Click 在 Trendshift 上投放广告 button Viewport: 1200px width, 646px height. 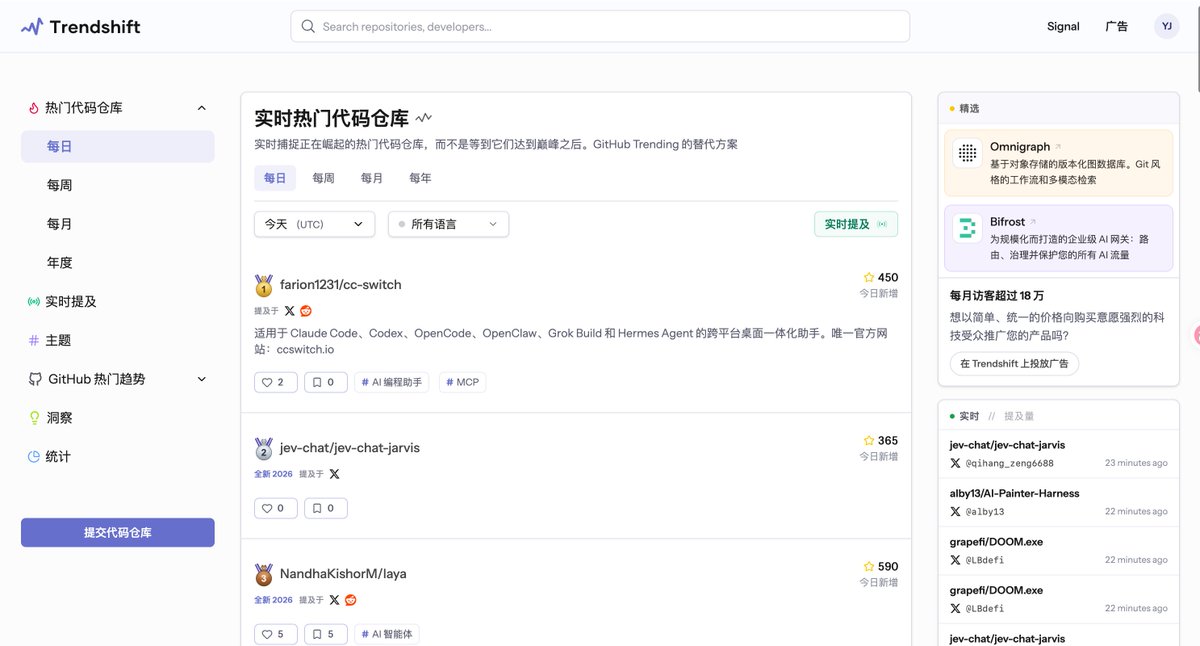1014,364
